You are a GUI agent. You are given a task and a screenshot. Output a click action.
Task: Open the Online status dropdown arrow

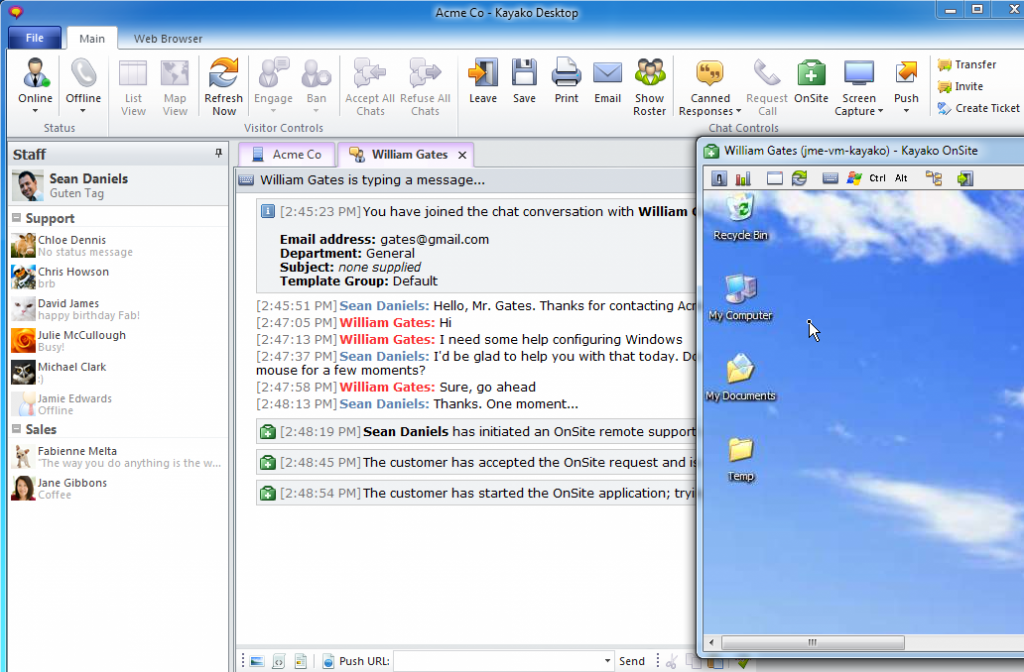pos(35,111)
